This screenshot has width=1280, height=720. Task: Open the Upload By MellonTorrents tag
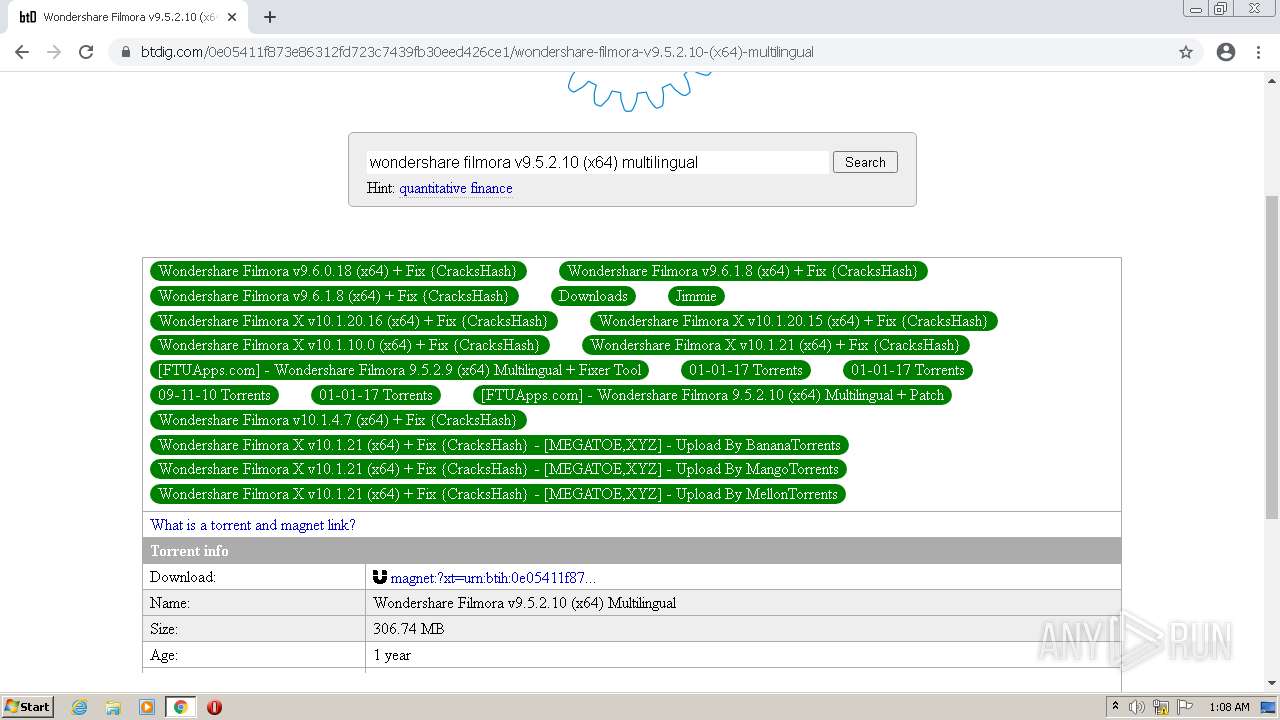[x=498, y=494]
